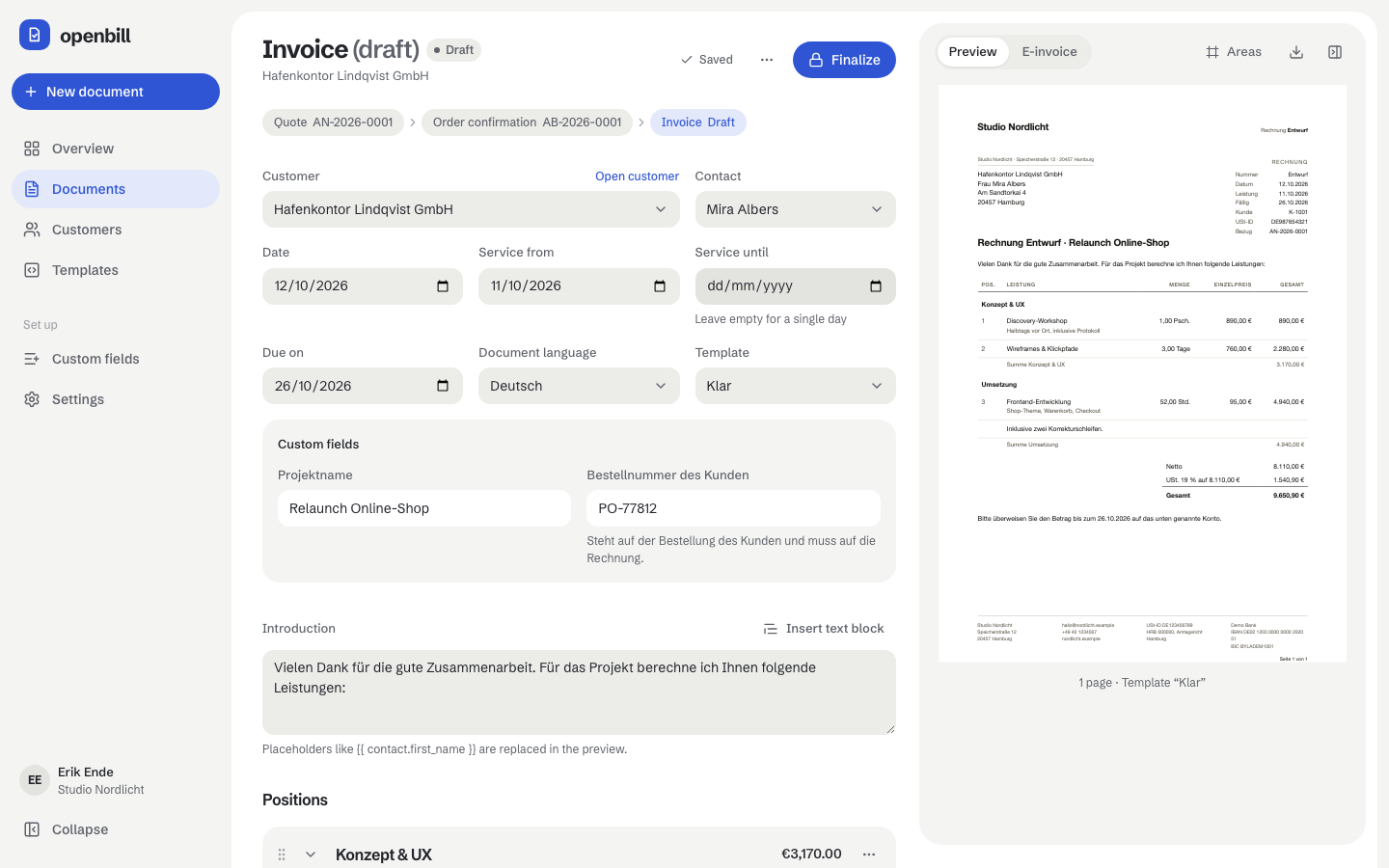The height and width of the screenshot is (868, 1389).
Task: Open Quote AN-2026-0001
Action: point(333,122)
